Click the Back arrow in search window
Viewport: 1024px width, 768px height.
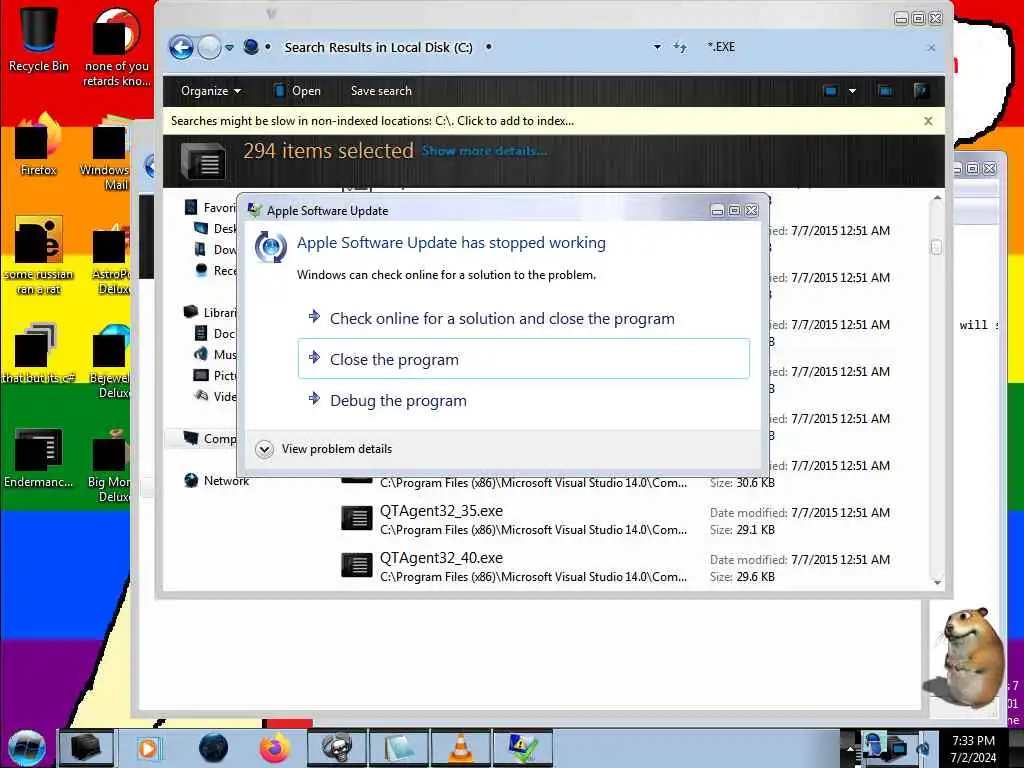tap(182, 47)
